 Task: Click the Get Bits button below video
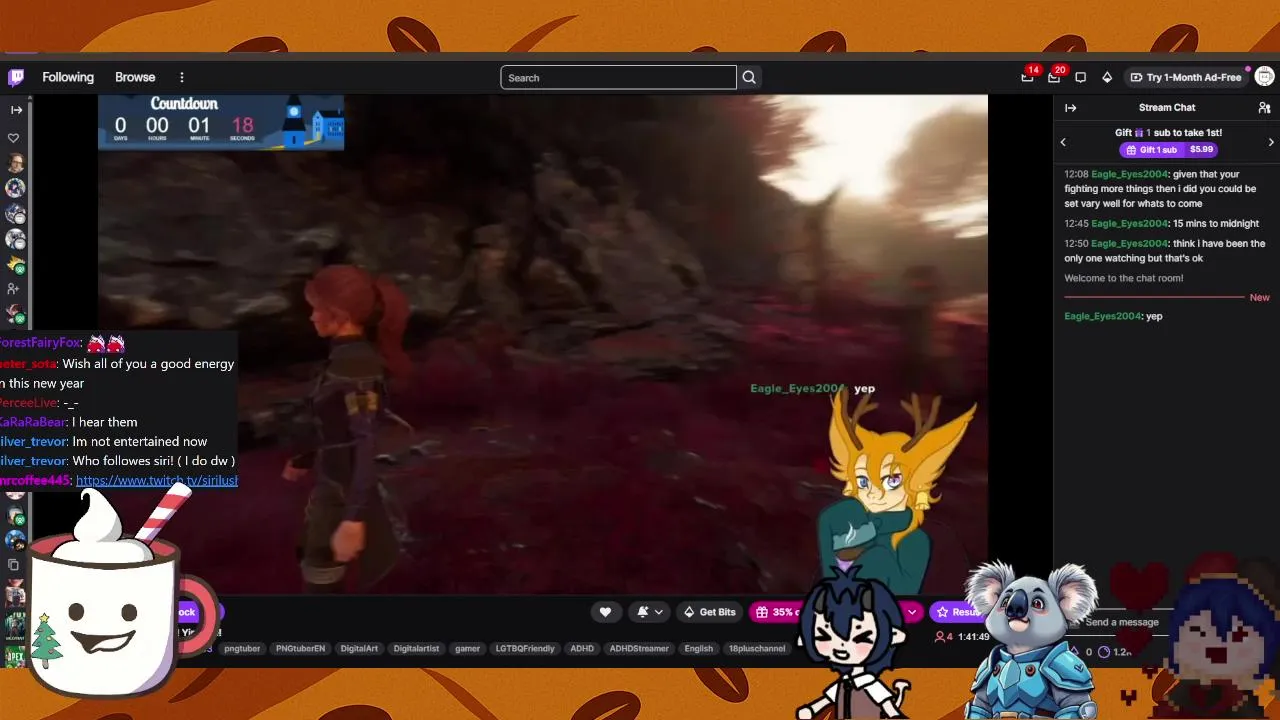(x=710, y=612)
